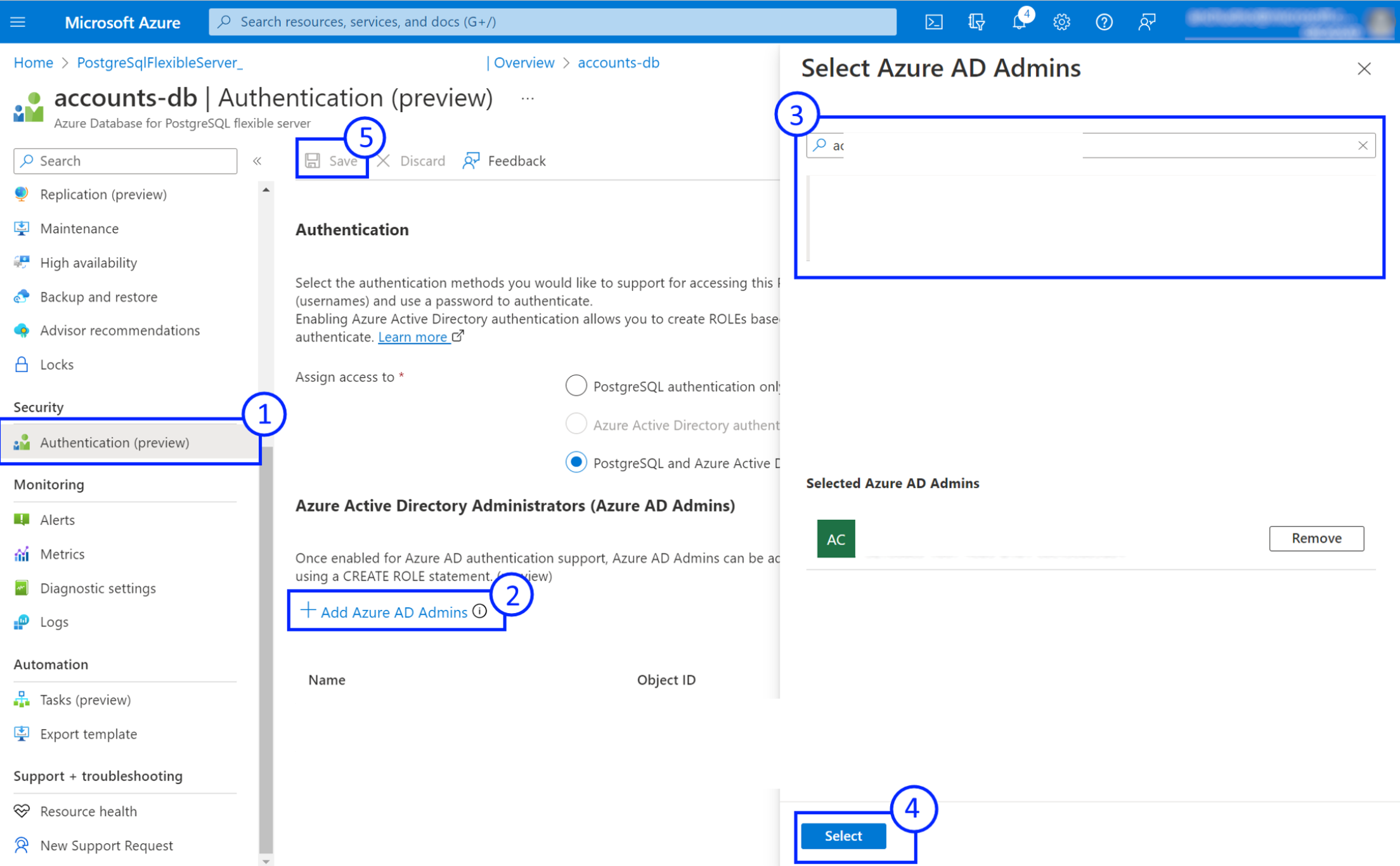Image resolution: width=1400 pixels, height=866 pixels.
Task: Click Discard to cancel authentication changes
Action: coord(413,160)
